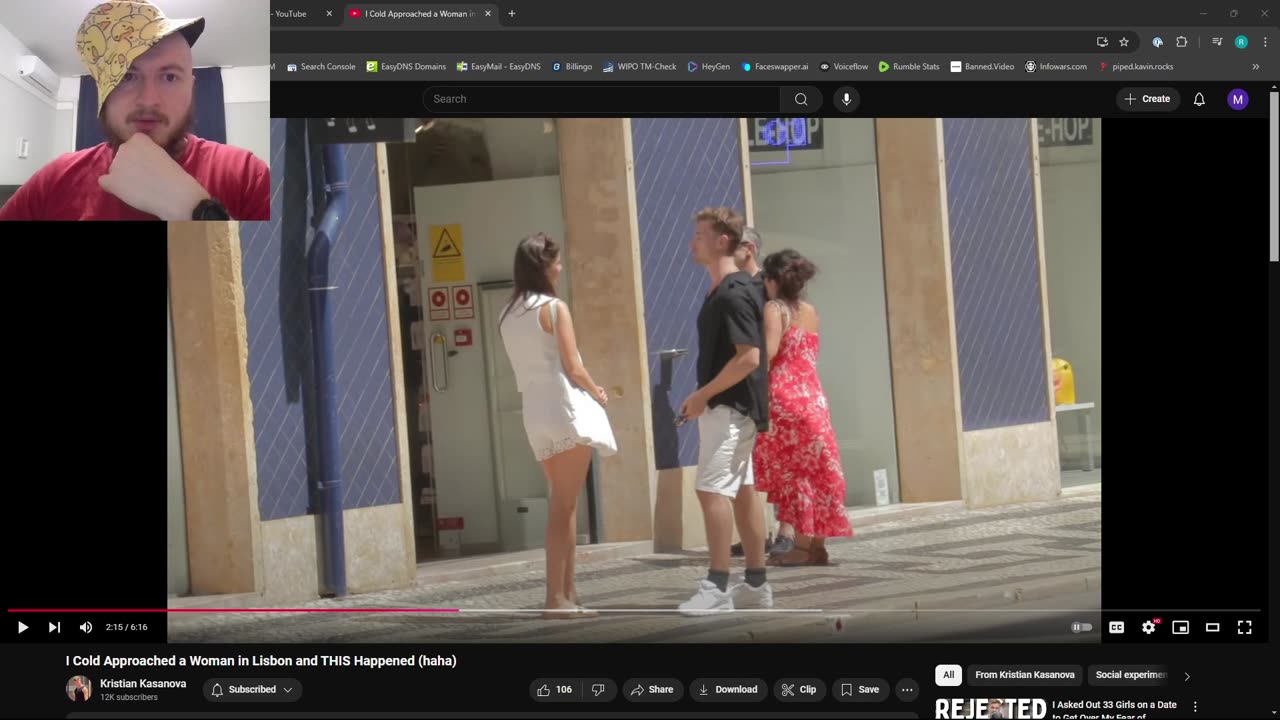Open Rumble Stats bookmark
Image resolution: width=1280 pixels, height=720 pixels.
pos(909,67)
